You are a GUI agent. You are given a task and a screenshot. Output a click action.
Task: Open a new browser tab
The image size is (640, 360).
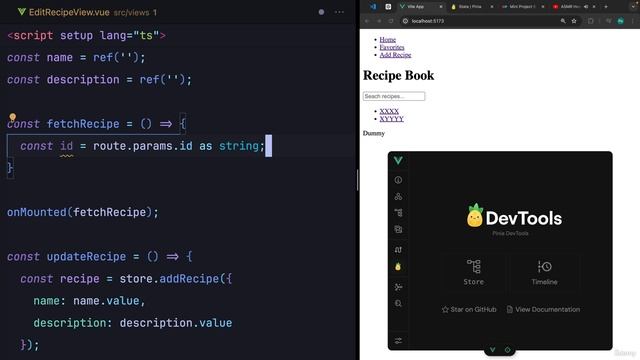pos(606,7)
